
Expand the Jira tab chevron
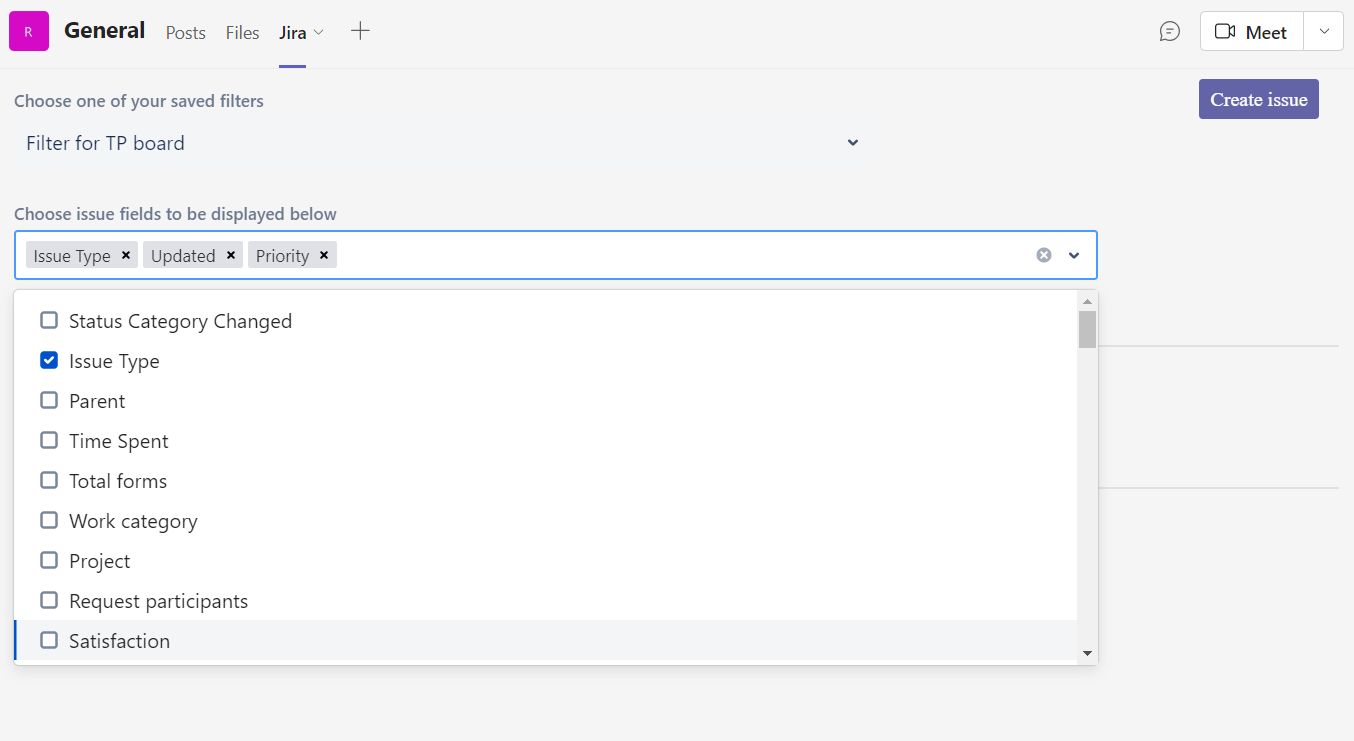[318, 33]
